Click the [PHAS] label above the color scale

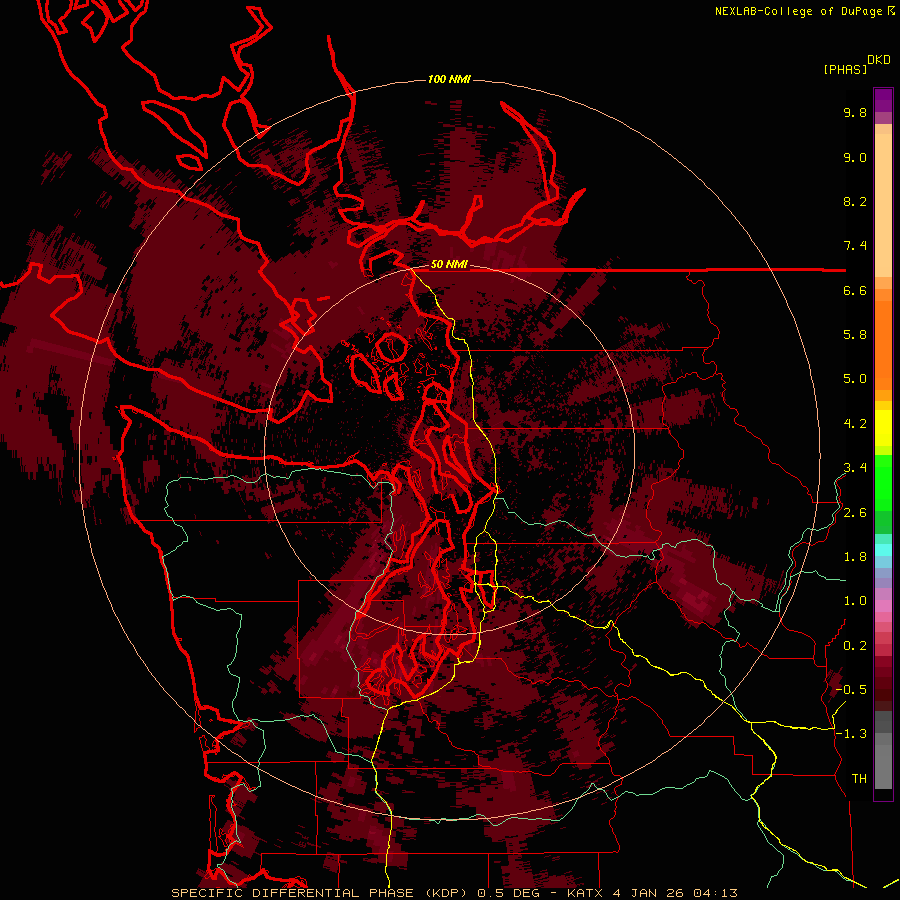pyautogui.click(x=845, y=70)
